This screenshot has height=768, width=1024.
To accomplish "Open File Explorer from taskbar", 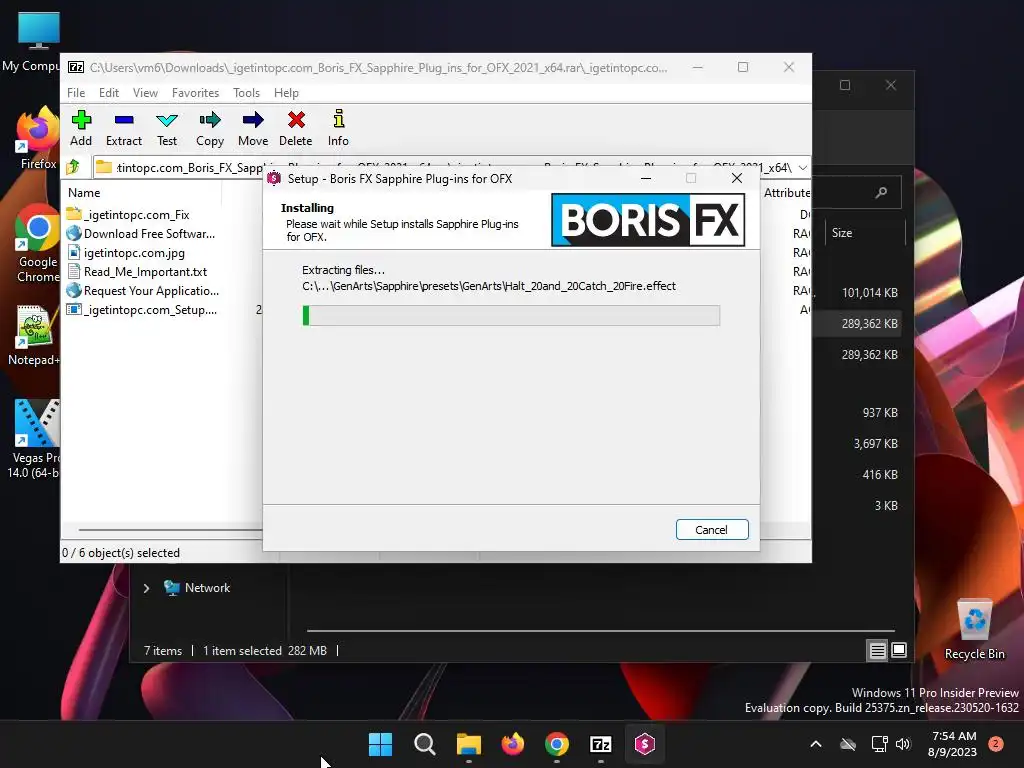I will (x=468, y=744).
